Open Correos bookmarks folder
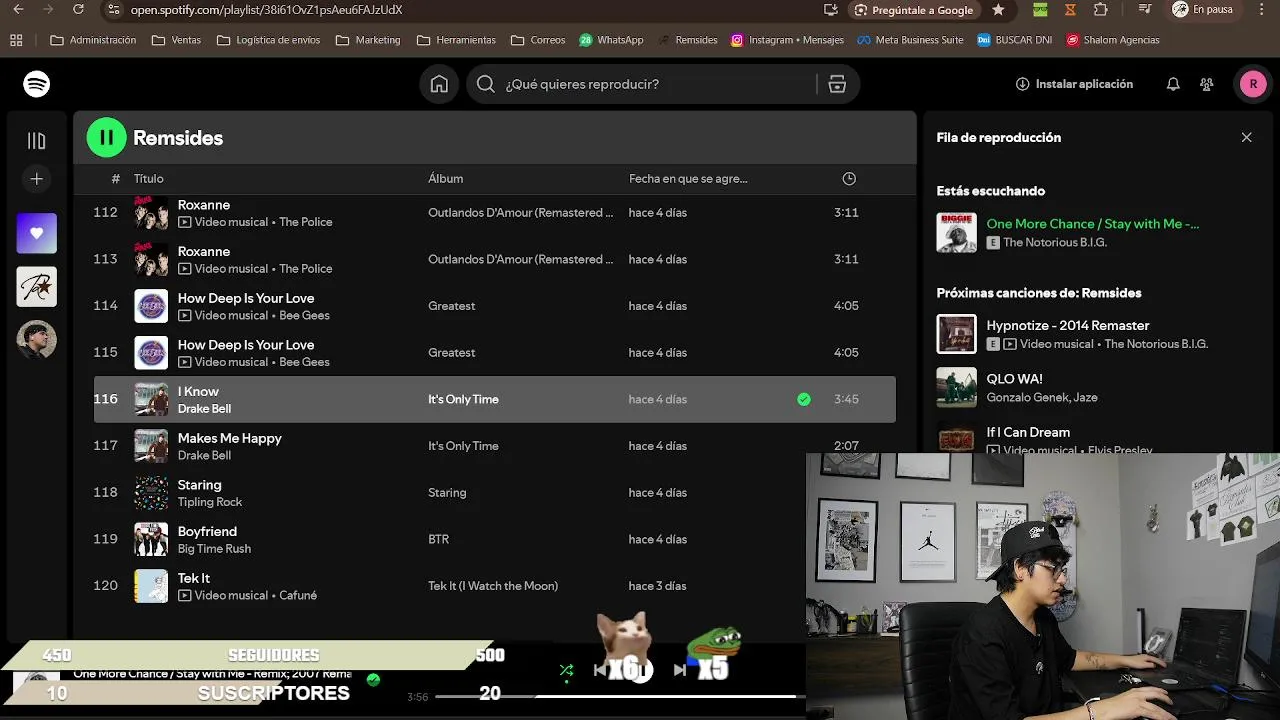Viewport: 1280px width, 720px height. [x=538, y=40]
